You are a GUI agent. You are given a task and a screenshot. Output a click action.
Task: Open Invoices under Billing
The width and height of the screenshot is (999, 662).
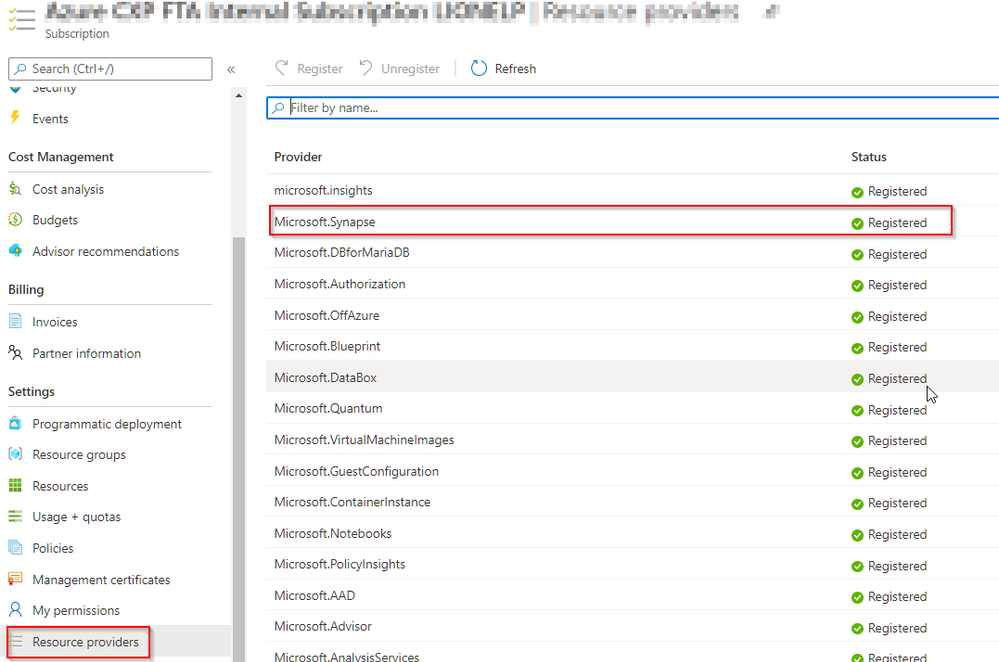(x=55, y=322)
